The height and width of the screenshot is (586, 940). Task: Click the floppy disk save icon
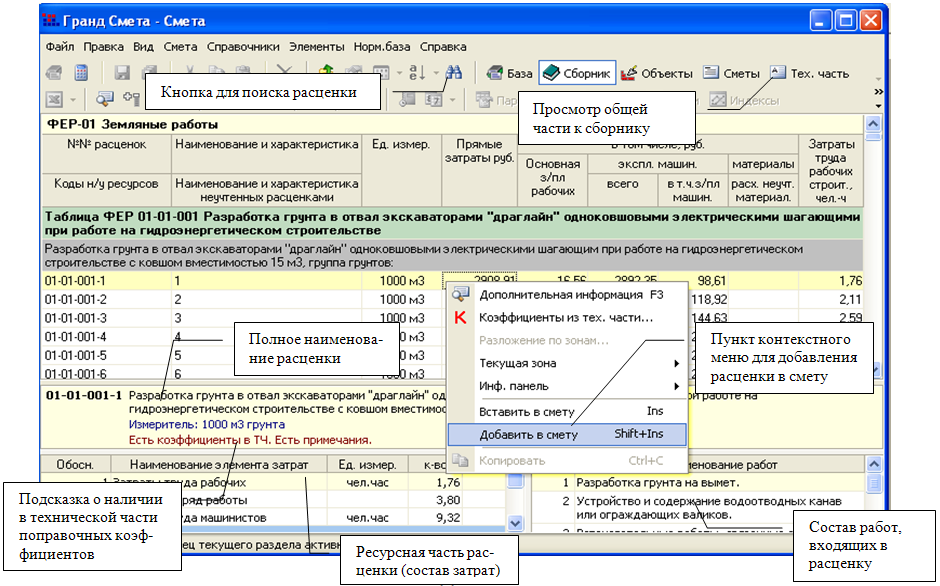point(122,73)
